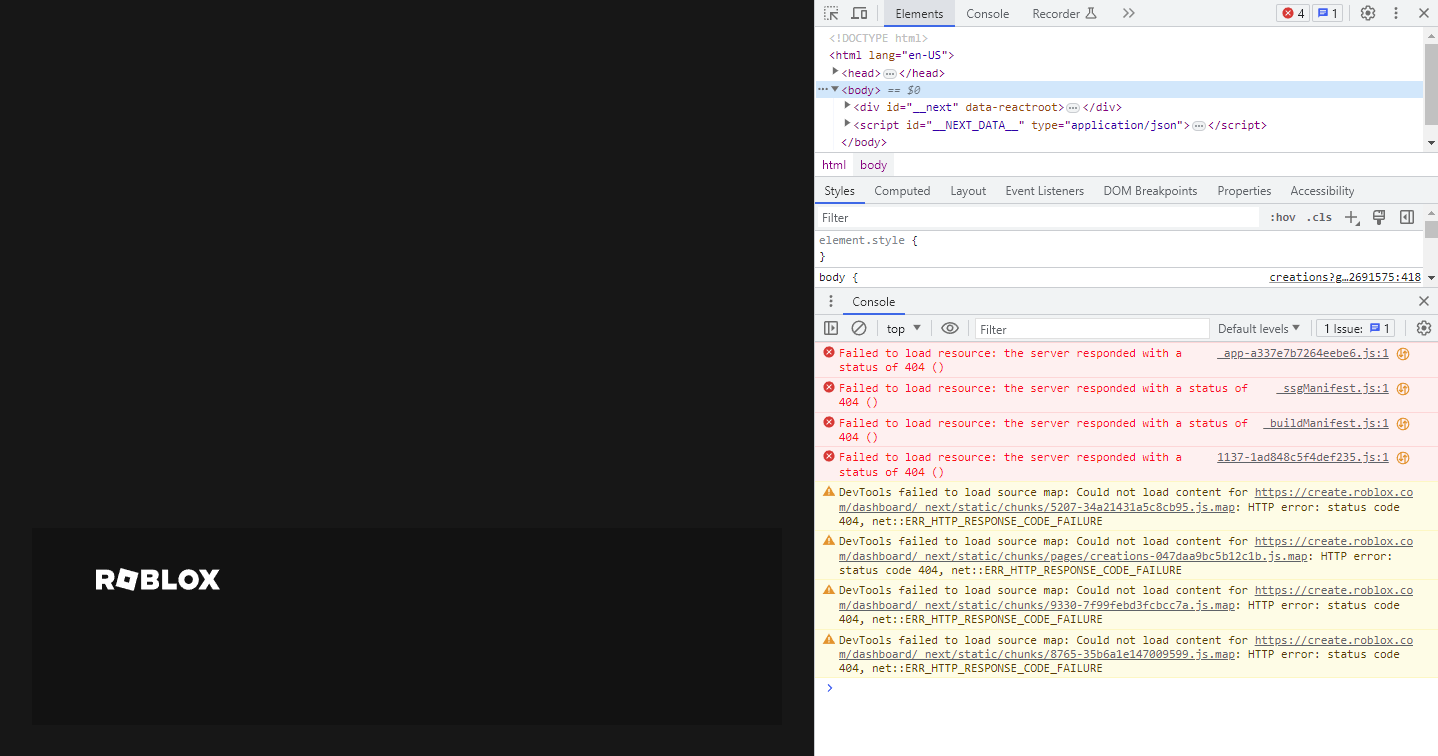This screenshot has height=756, width=1438.
Task: Open the Default levels dropdown
Action: point(1258,328)
